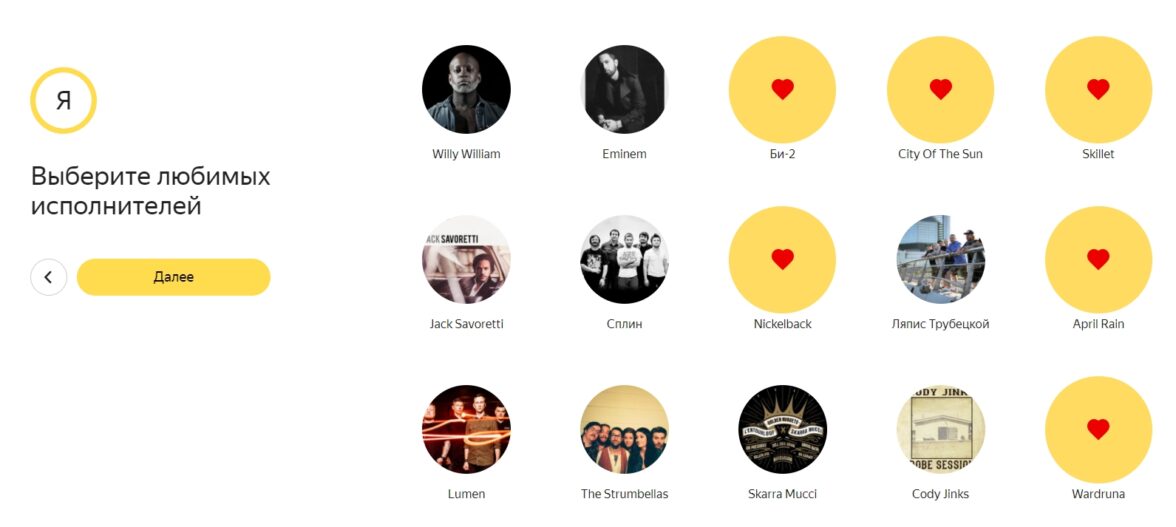Toggle off the Skillet heart circle
Screen dimensions: 1176x527
1098,89
